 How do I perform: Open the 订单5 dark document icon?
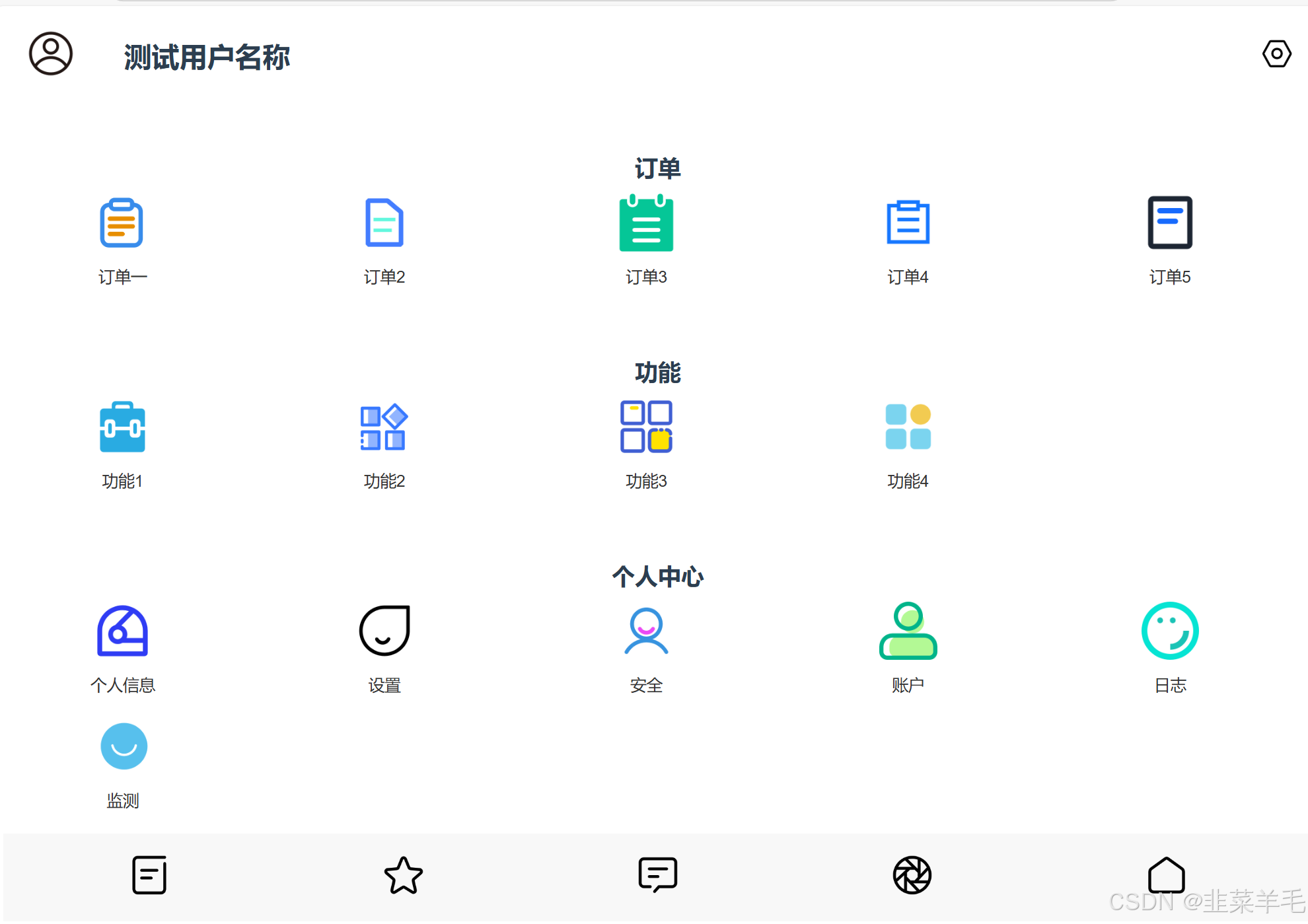[1169, 223]
